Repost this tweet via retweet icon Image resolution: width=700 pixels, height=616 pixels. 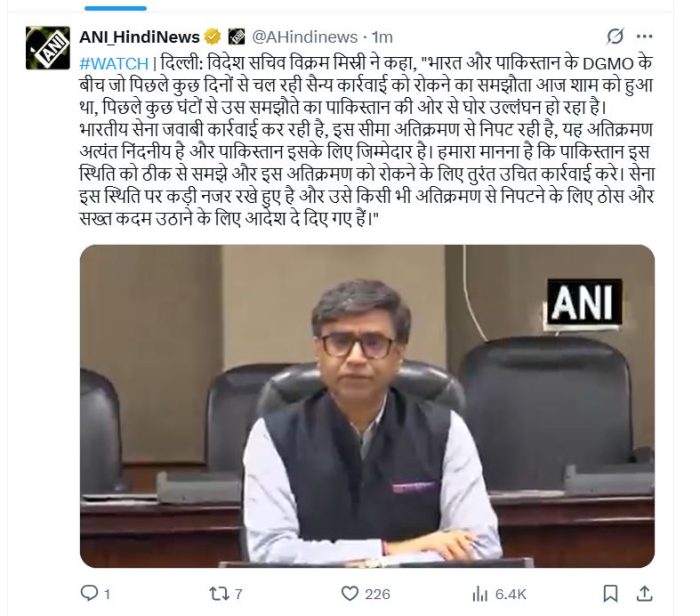219,594
